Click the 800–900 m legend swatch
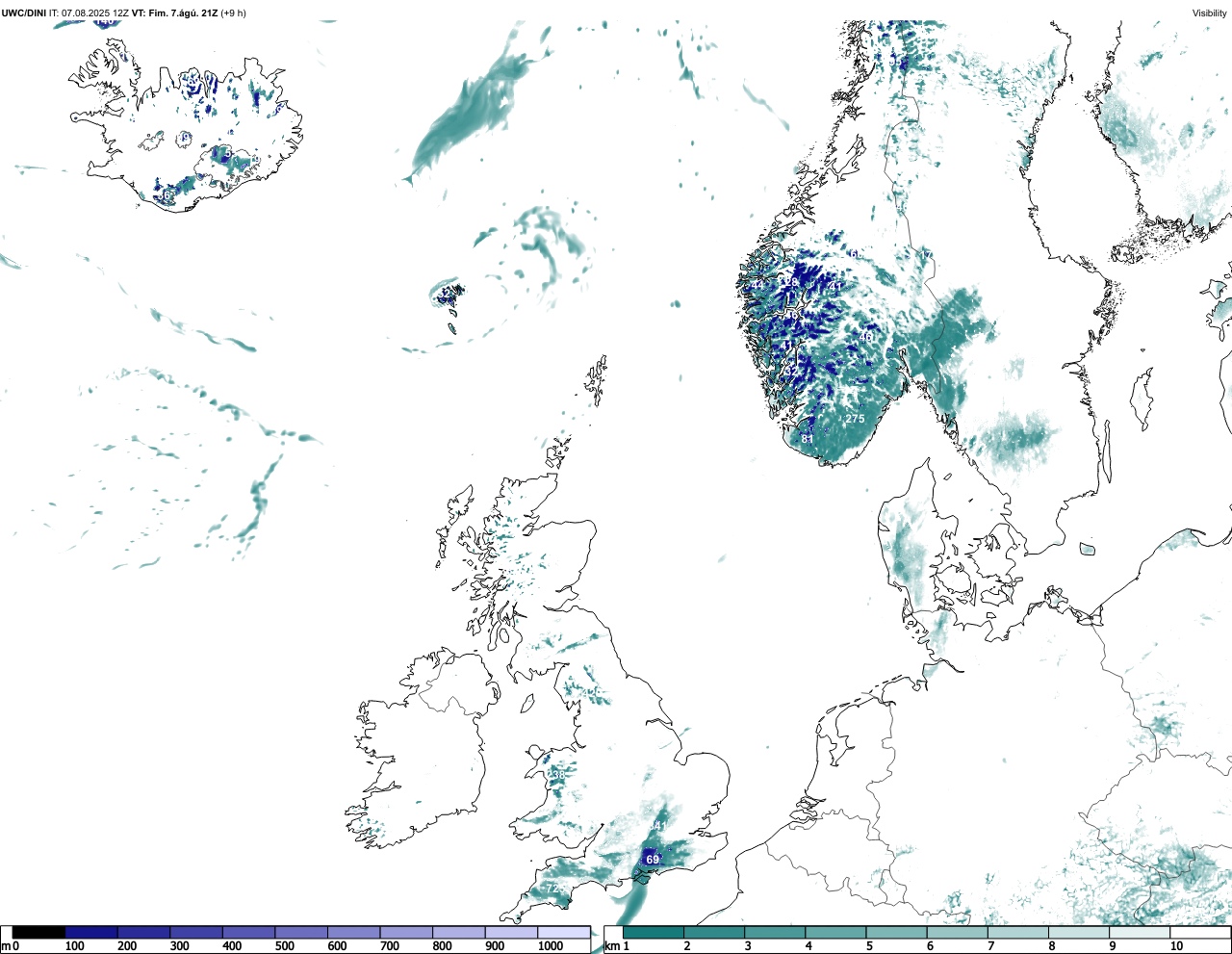Screen dimensions: 1232x954 pyautogui.click(x=459, y=933)
